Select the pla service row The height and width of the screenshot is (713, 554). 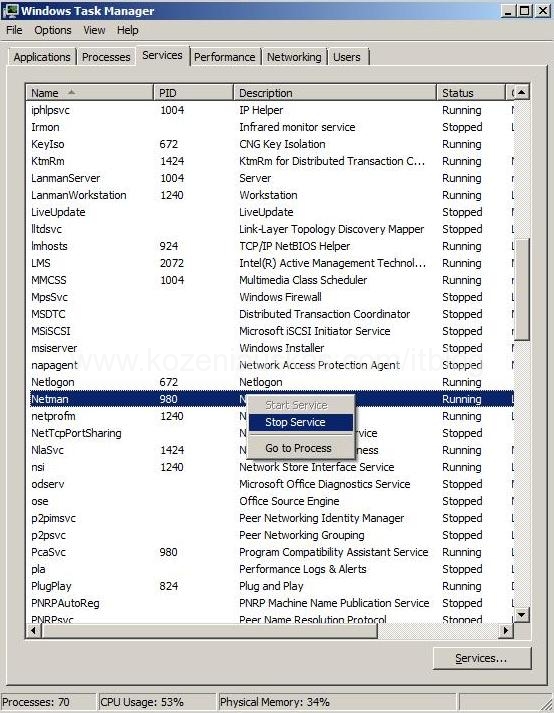272,569
